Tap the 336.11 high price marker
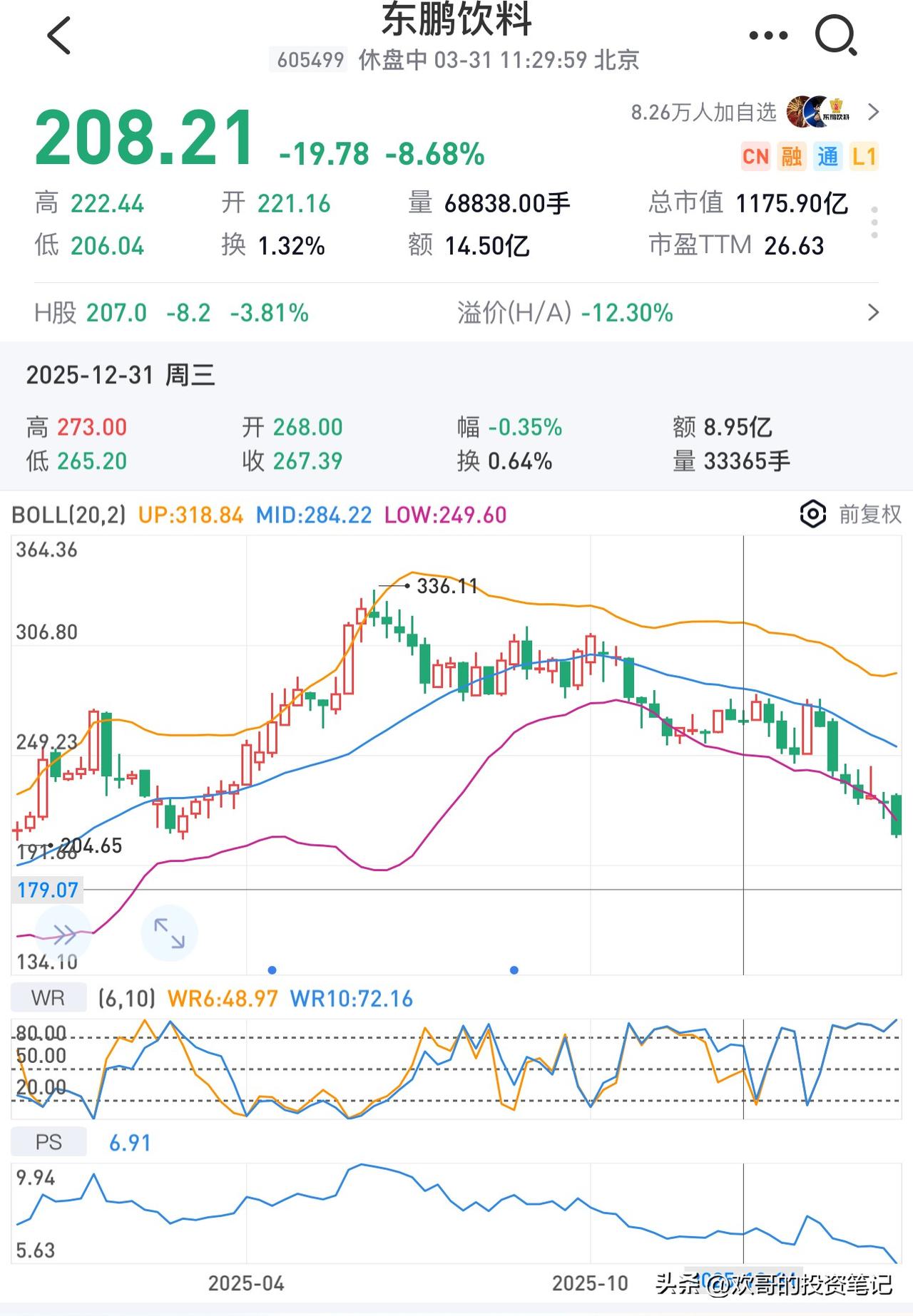913x1316 pixels. [x=447, y=586]
